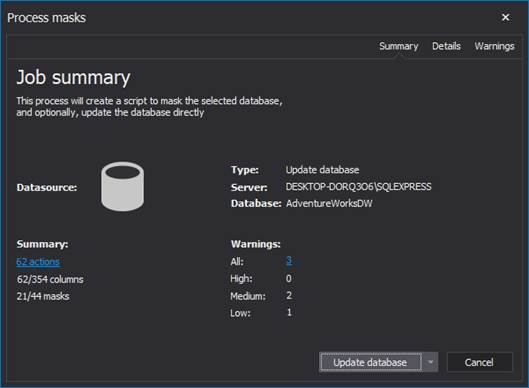Screen dimensions: 529x388
Task: Click the 21/44 masks text
Action: click(x=43, y=296)
